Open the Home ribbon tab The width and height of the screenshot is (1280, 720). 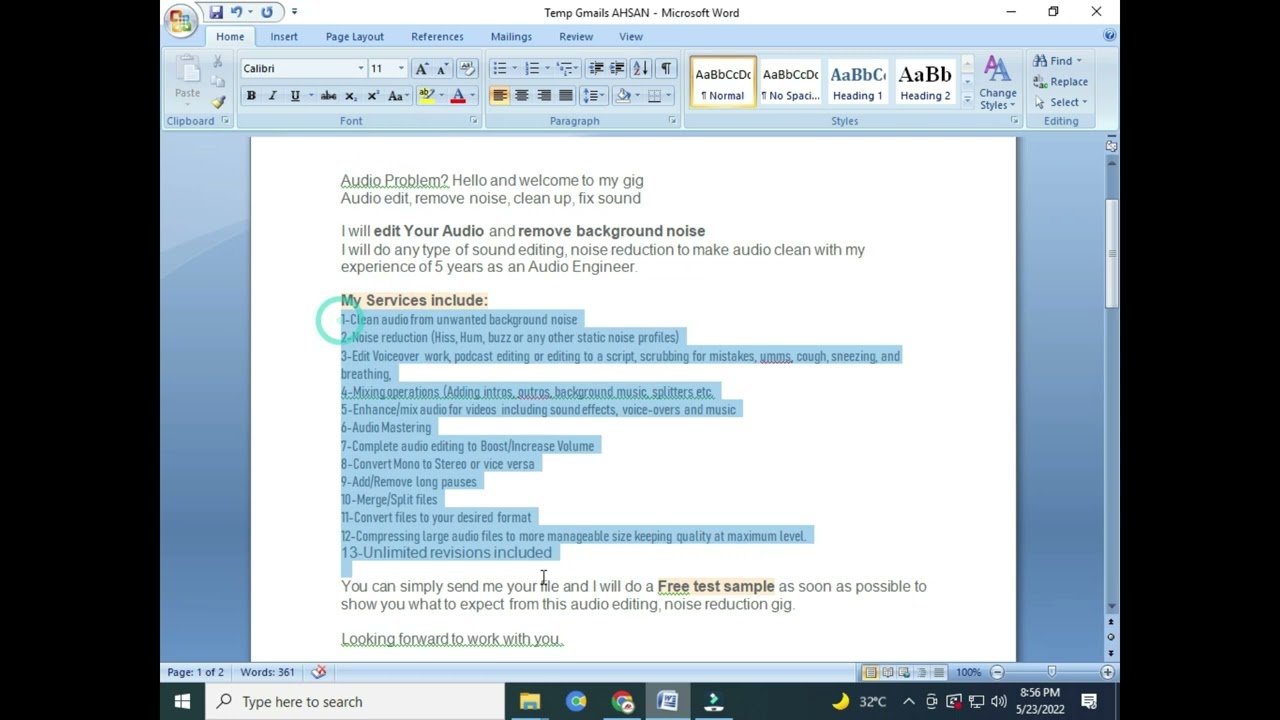230,37
